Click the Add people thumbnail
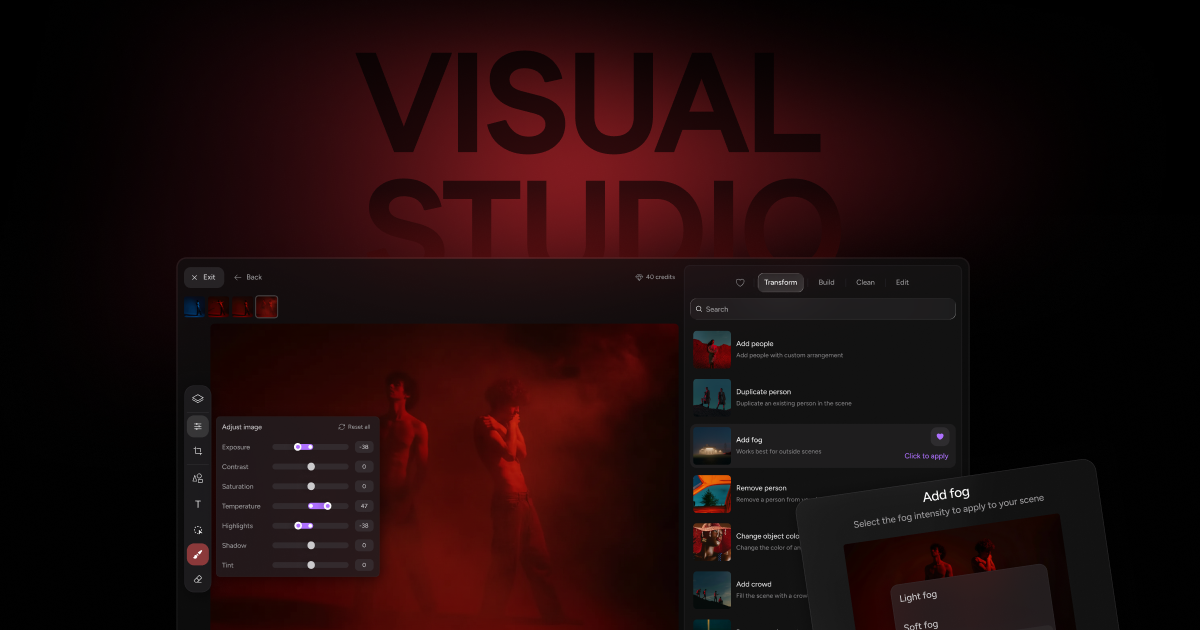1200x630 pixels. point(712,349)
